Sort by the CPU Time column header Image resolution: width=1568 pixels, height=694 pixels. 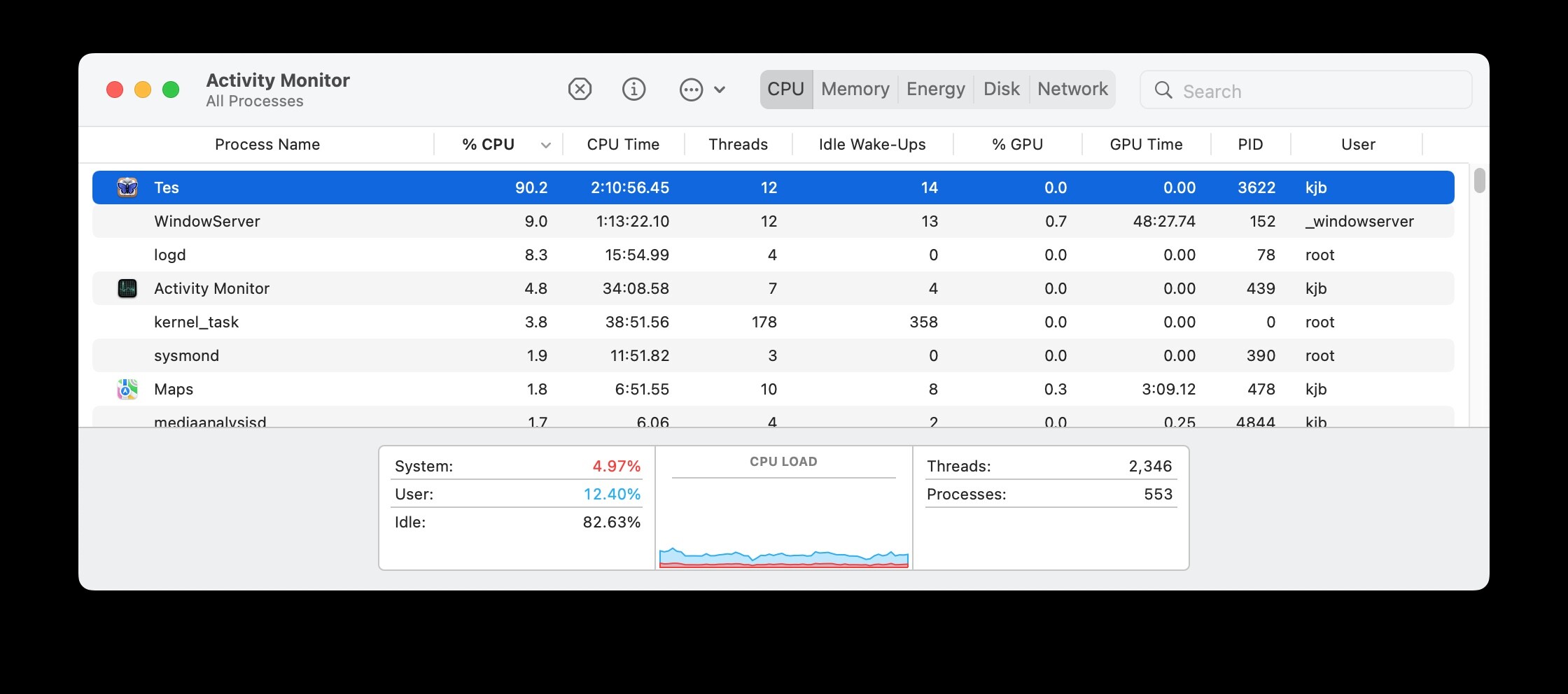click(623, 145)
